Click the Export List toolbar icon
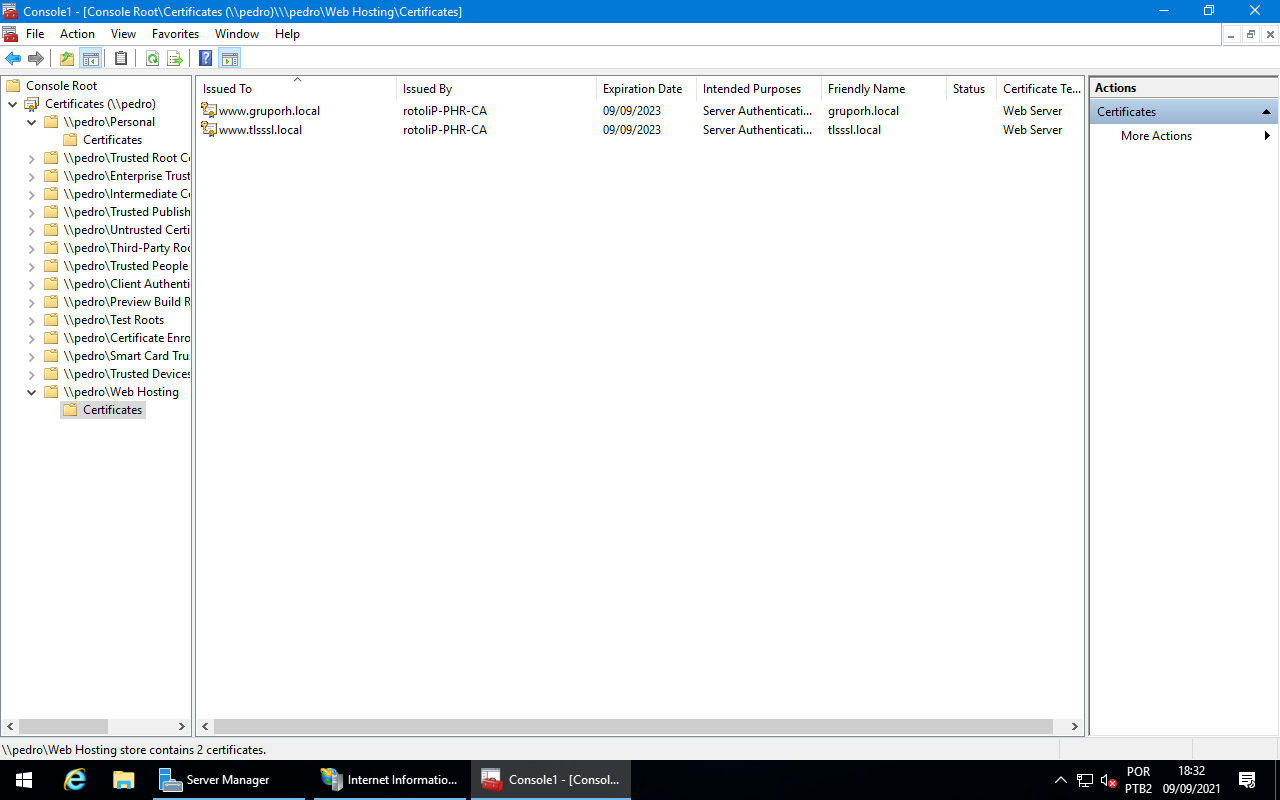1280x800 pixels. pos(174,58)
